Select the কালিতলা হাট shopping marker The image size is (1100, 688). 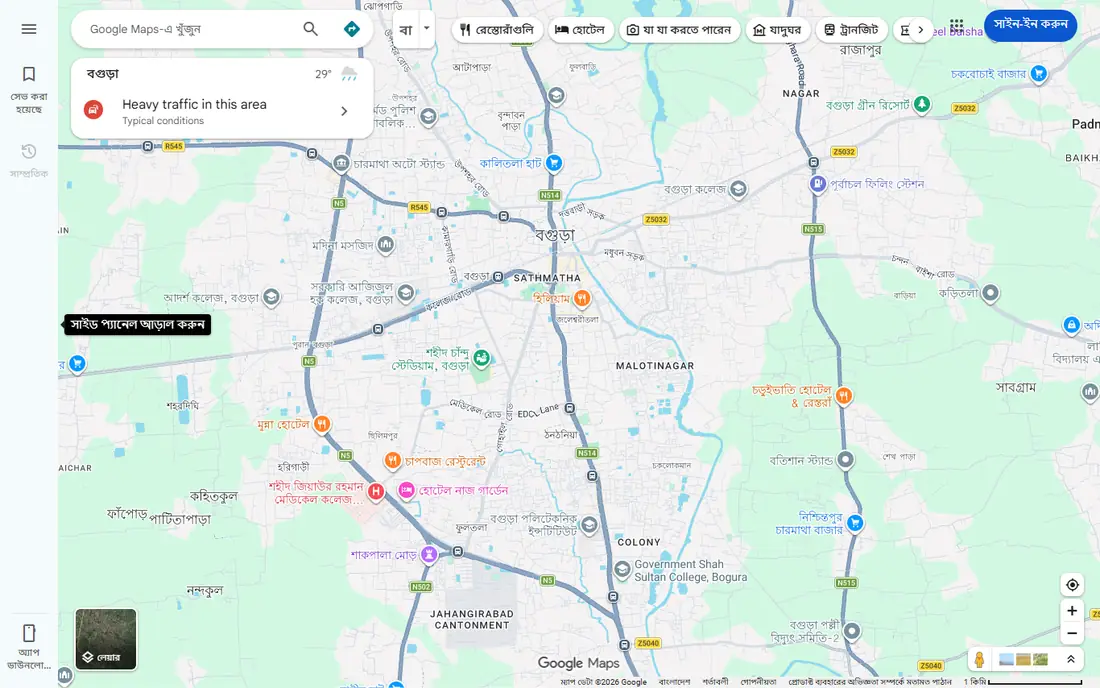pyautogui.click(x=554, y=163)
